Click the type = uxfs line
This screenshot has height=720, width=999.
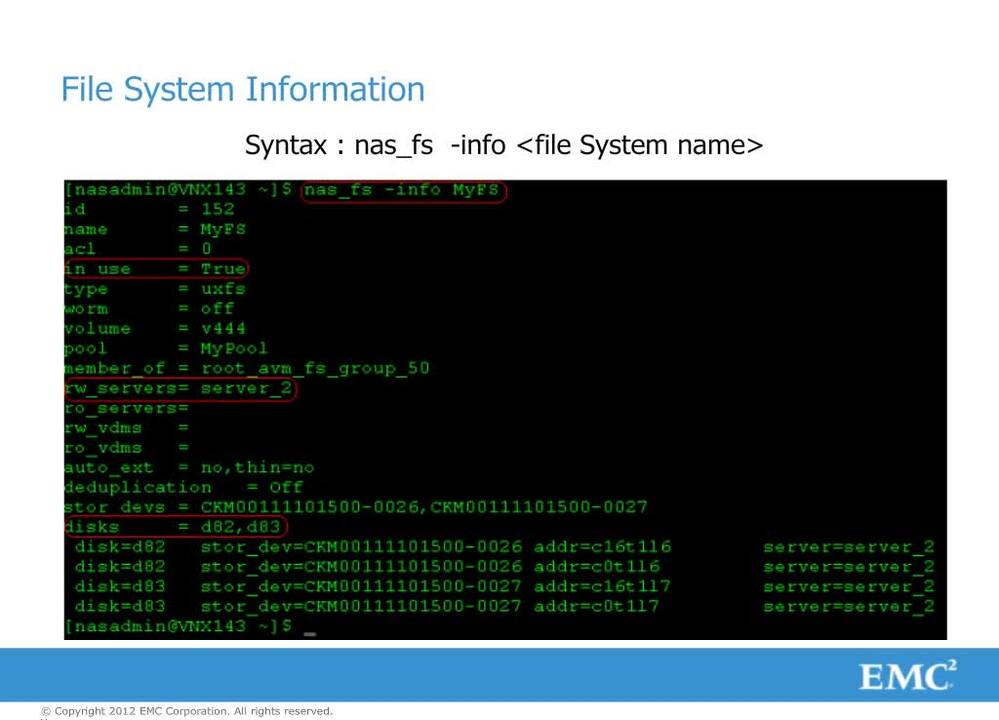click(155, 289)
